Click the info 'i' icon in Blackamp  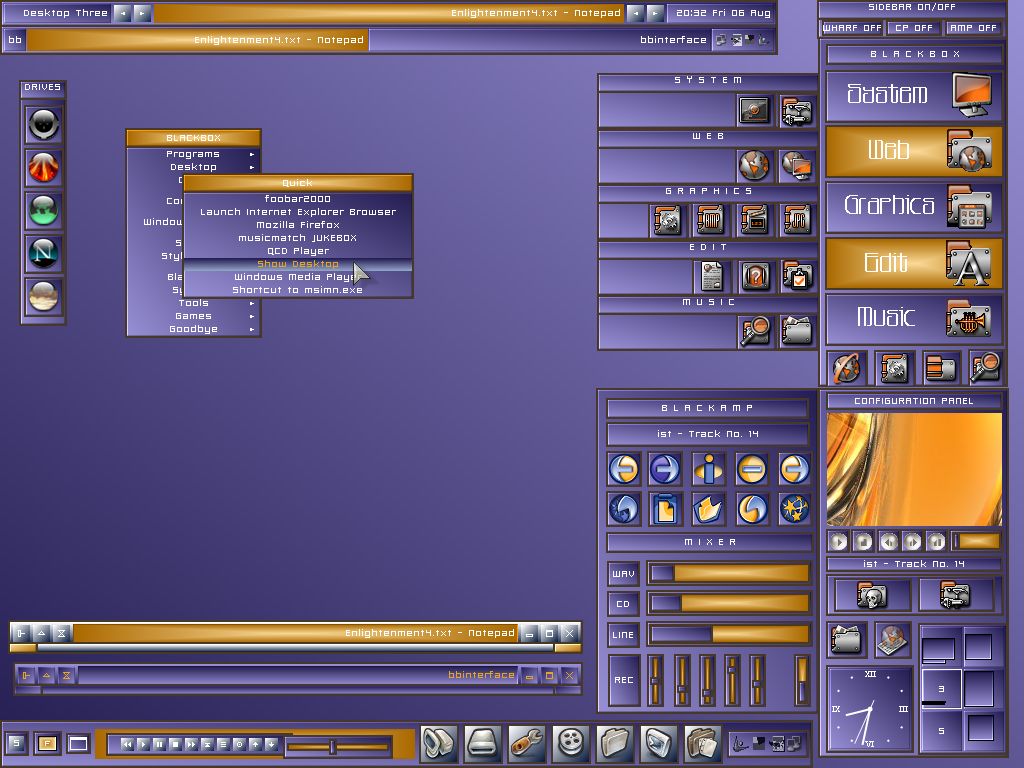coord(709,469)
